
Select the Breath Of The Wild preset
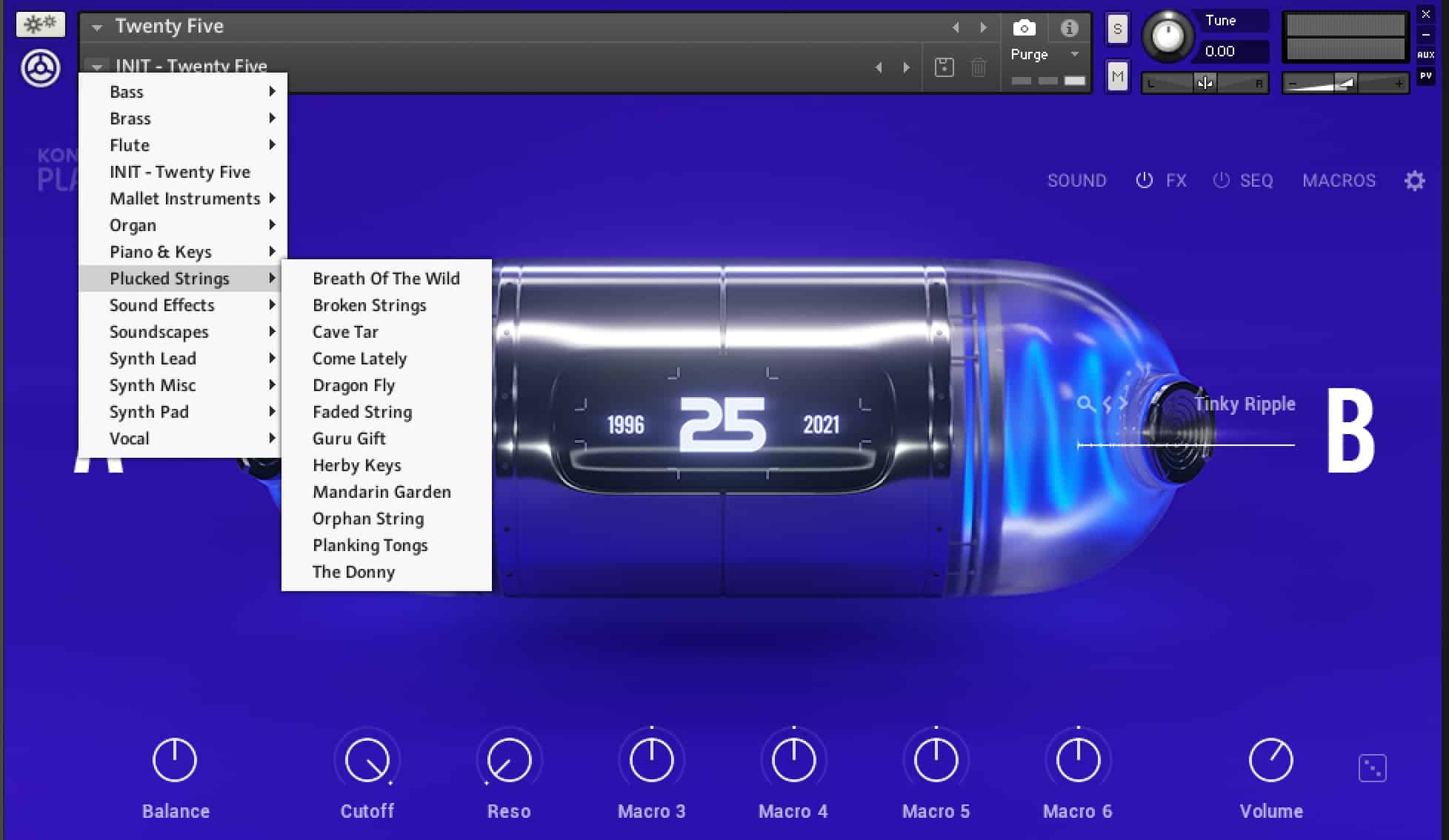pos(386,279)
